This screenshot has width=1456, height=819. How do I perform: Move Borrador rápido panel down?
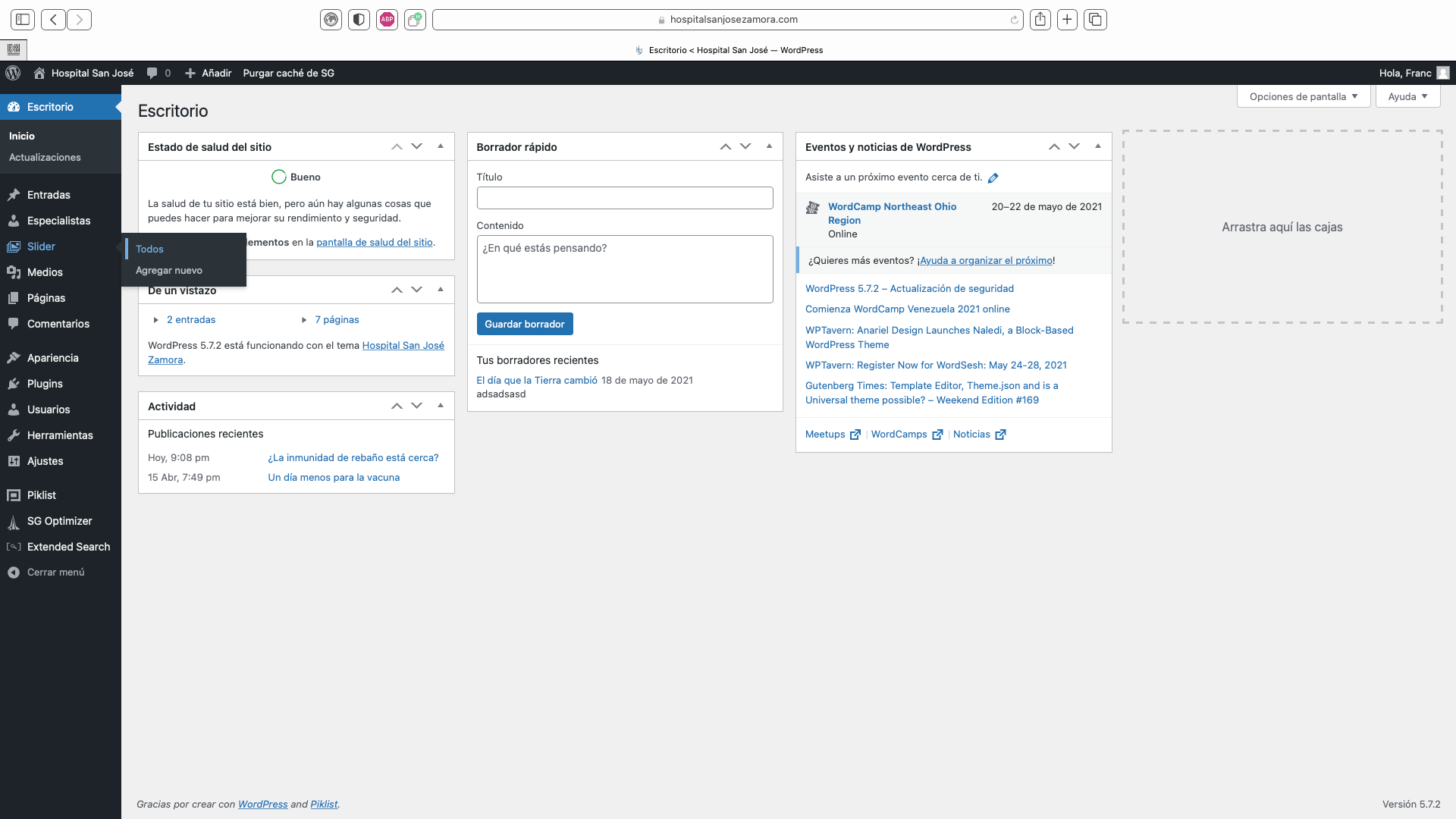745,146
